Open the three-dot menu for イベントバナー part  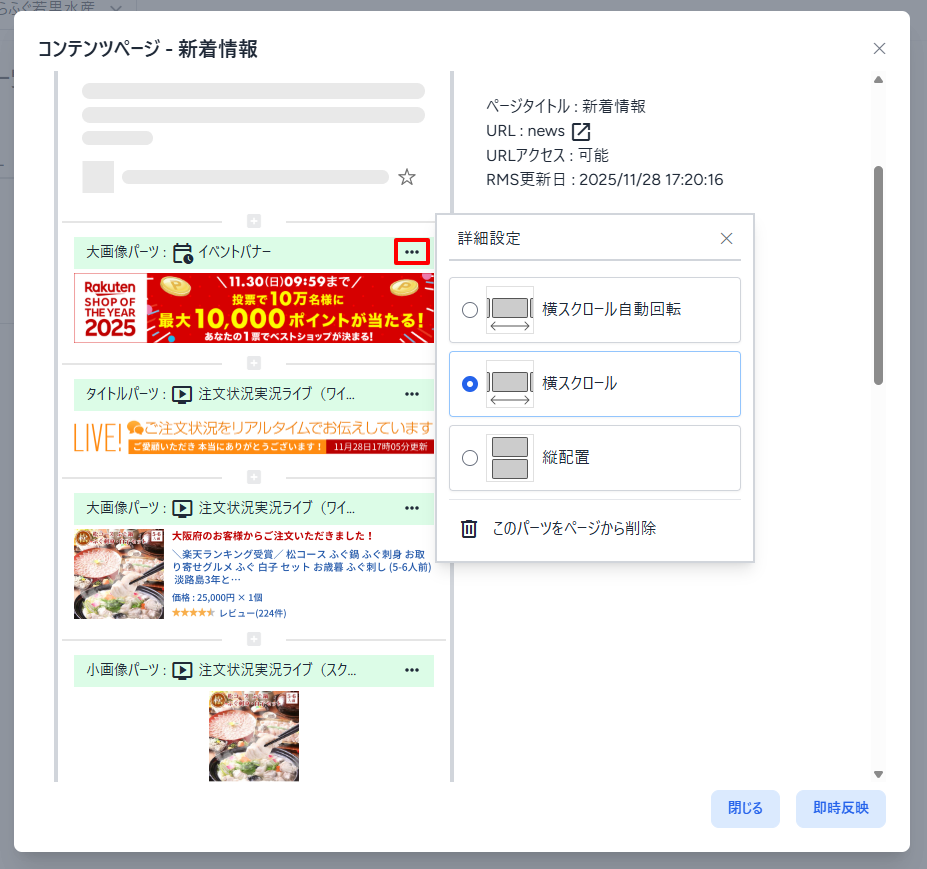point(412,253)
